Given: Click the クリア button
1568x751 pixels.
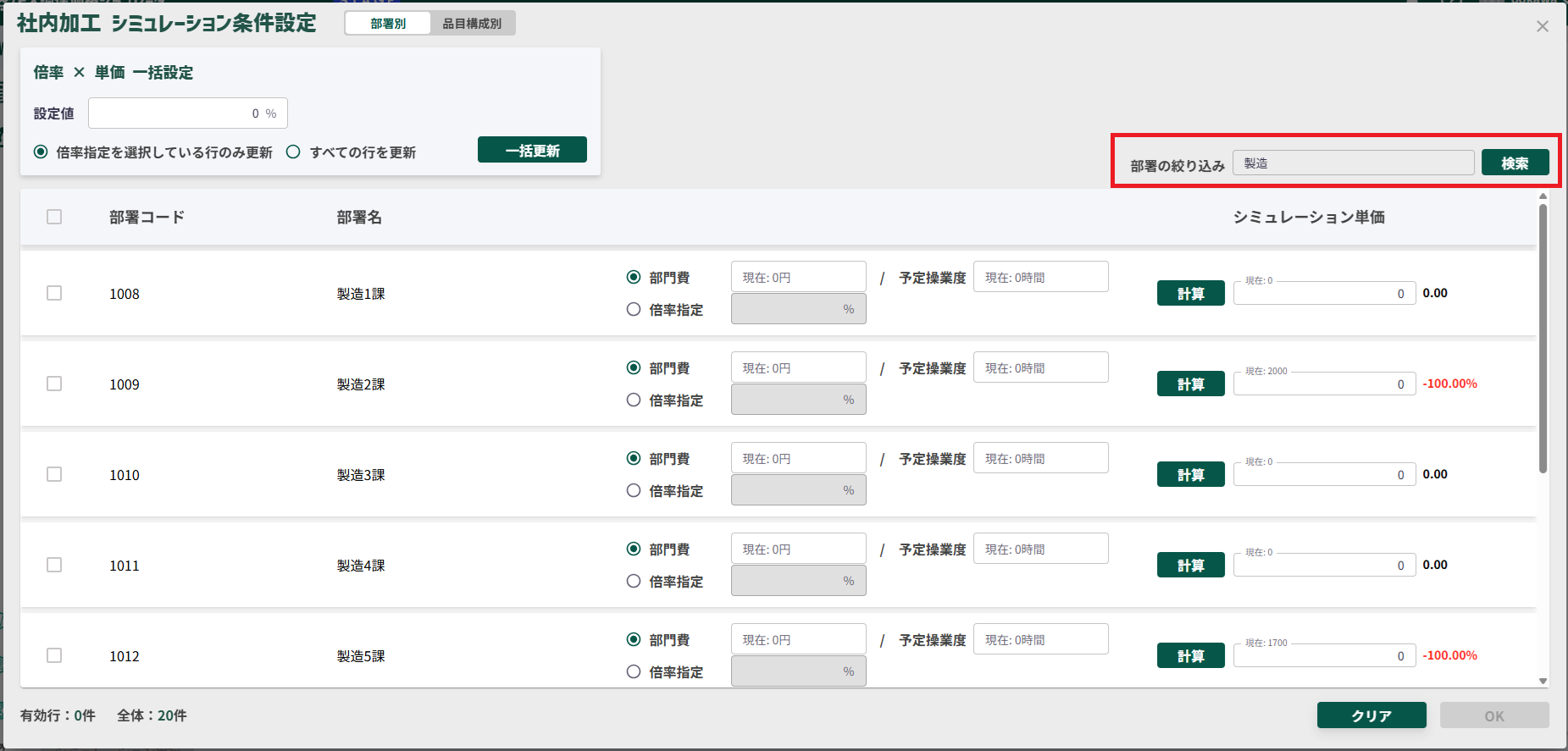Looking at the screenshot, I should 1371,715.
